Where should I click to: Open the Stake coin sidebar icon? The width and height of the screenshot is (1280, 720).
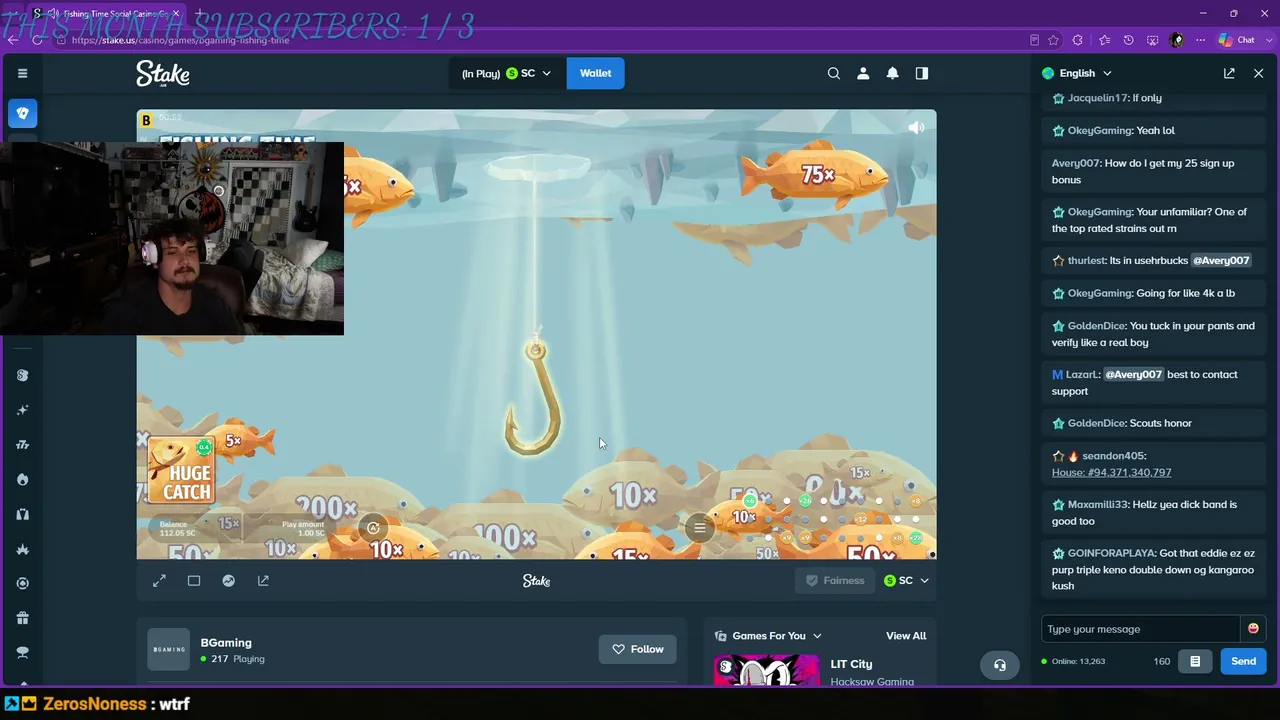coord(22,375)
